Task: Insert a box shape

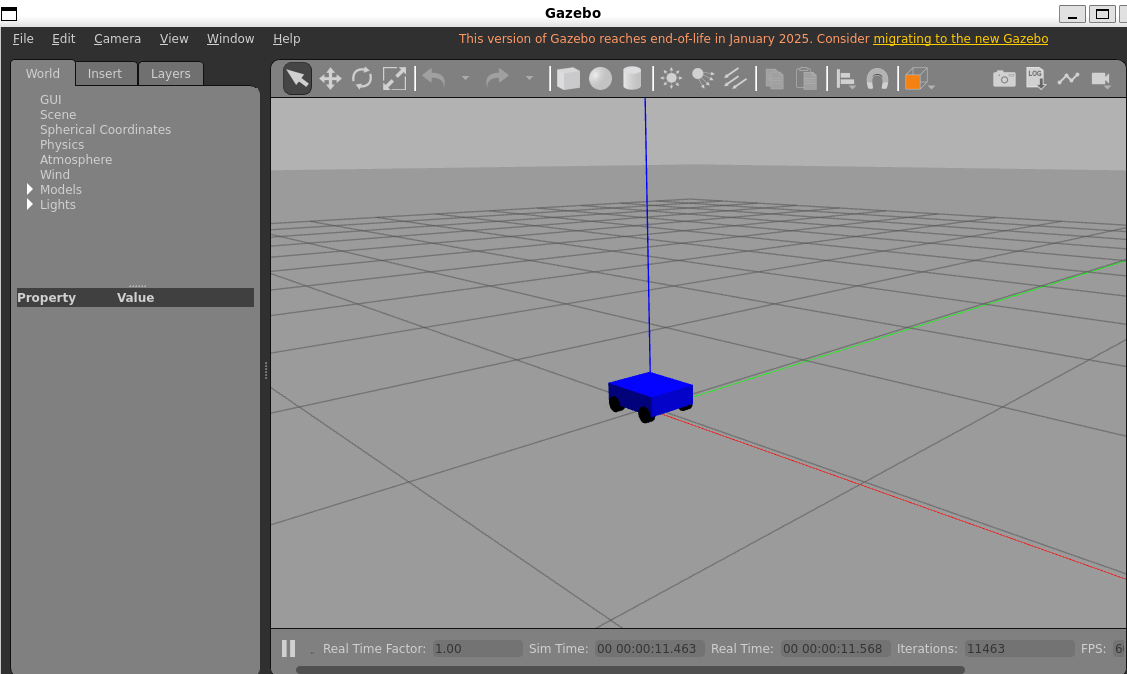Action: pos(568,79)
